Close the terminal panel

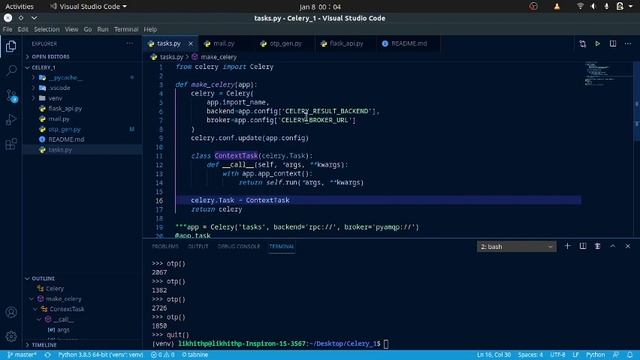coord(628,246)
